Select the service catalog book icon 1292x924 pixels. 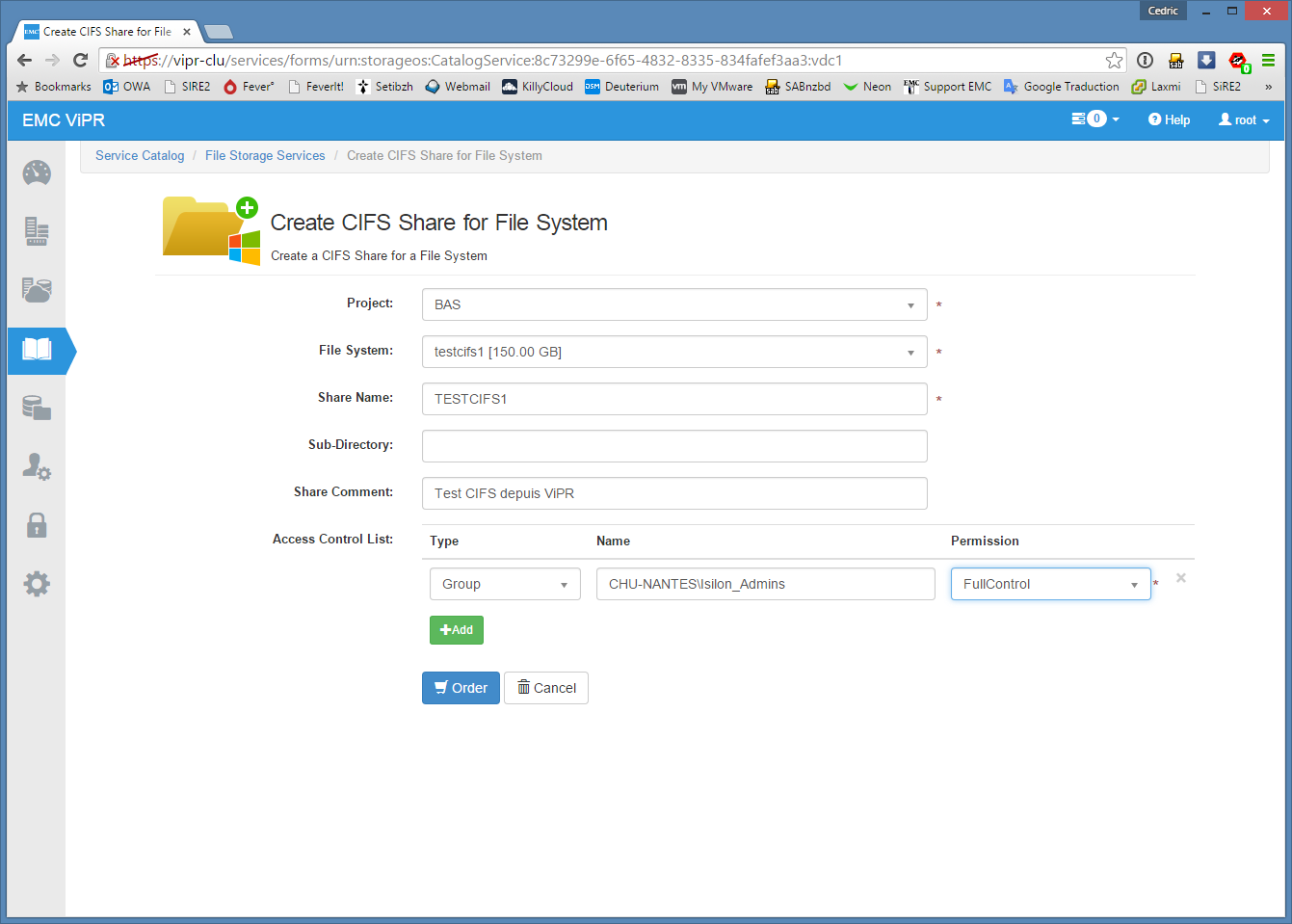[x=37, y=350]
